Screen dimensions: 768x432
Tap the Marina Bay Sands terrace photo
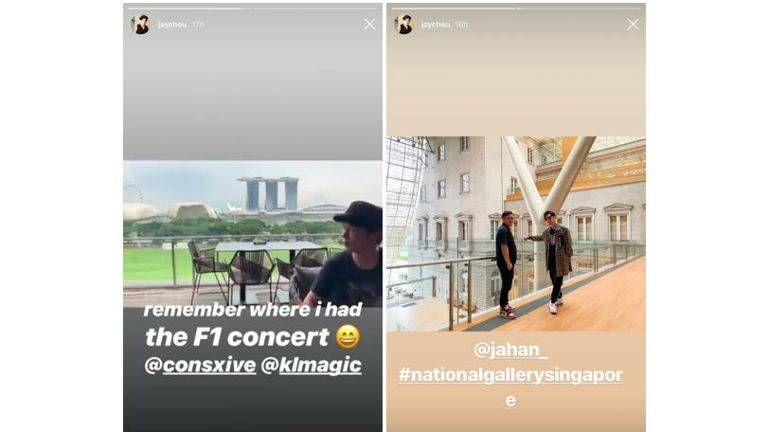click(x=253, y=234)
